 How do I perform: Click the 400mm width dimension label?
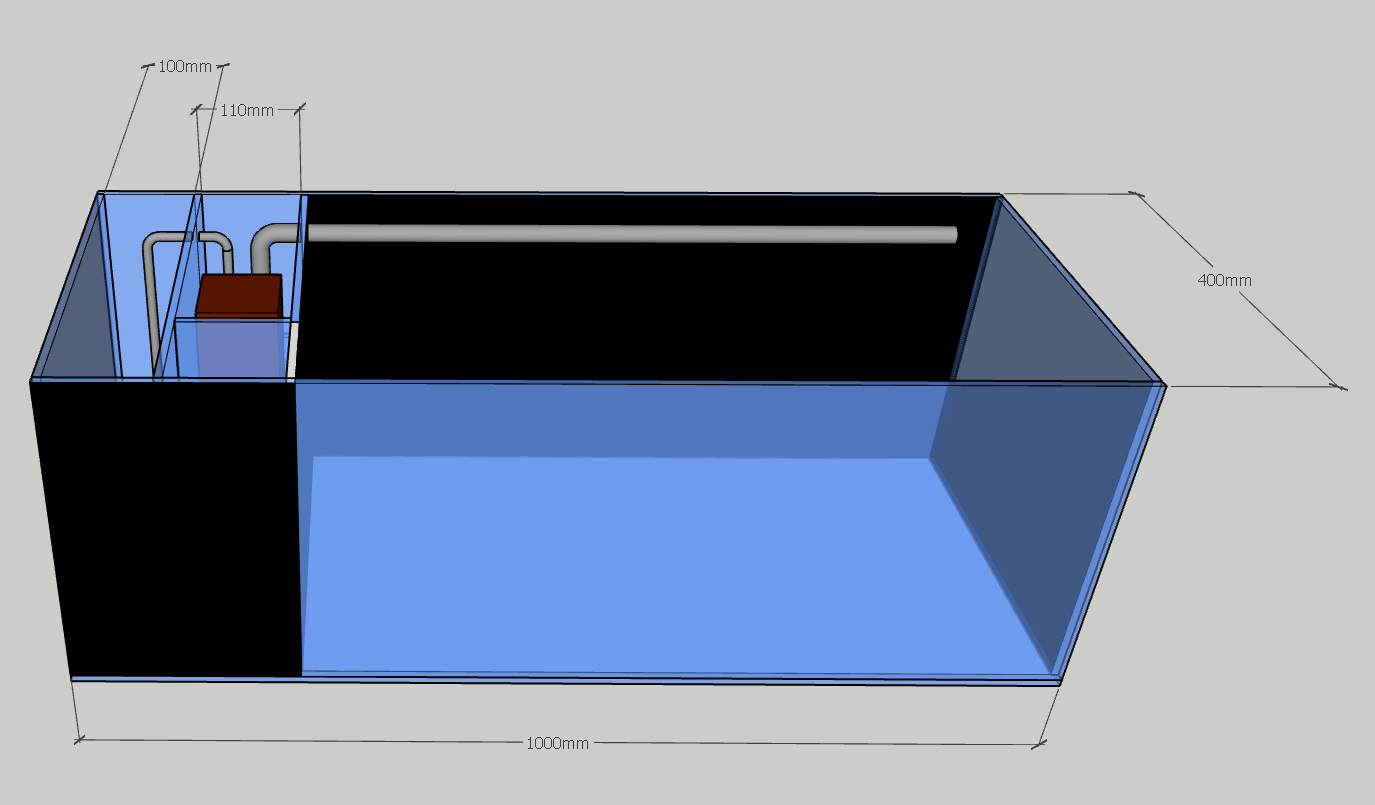[x=1224, y=280]
